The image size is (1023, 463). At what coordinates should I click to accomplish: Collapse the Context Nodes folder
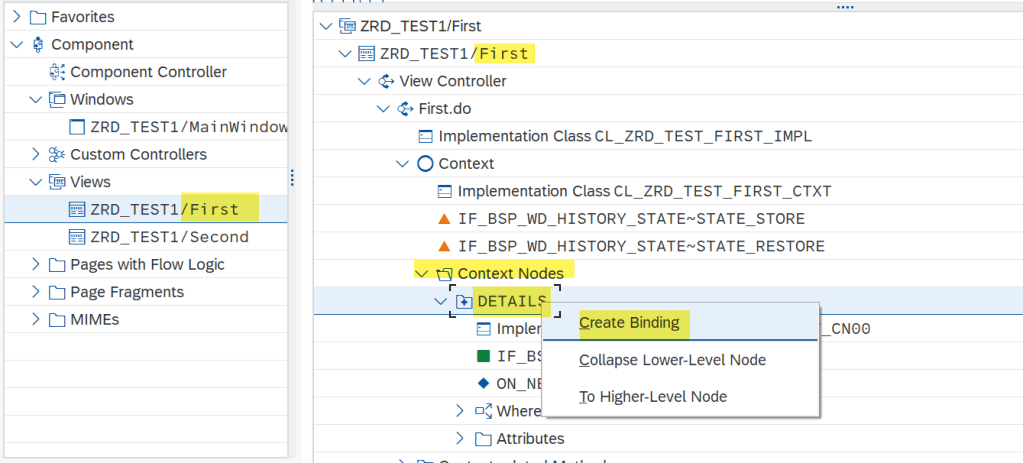tap(421, 273)
